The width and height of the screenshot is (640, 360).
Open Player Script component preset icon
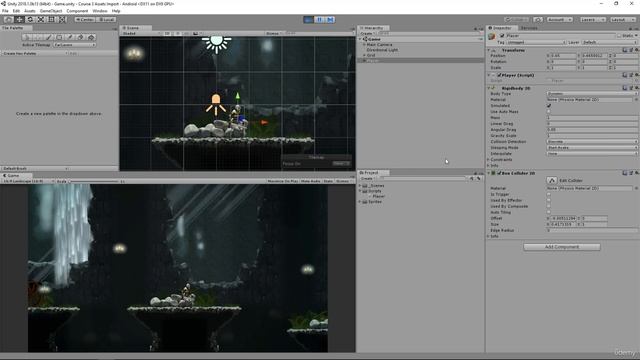click(x=631, y=75)
